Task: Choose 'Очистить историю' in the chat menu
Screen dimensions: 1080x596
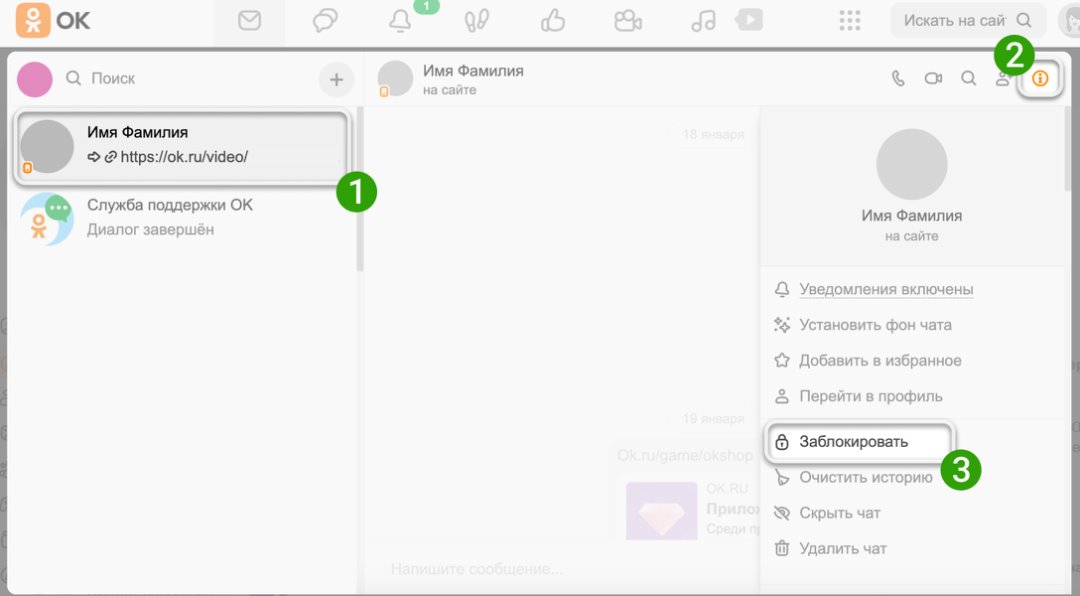Action: point(865,477)
